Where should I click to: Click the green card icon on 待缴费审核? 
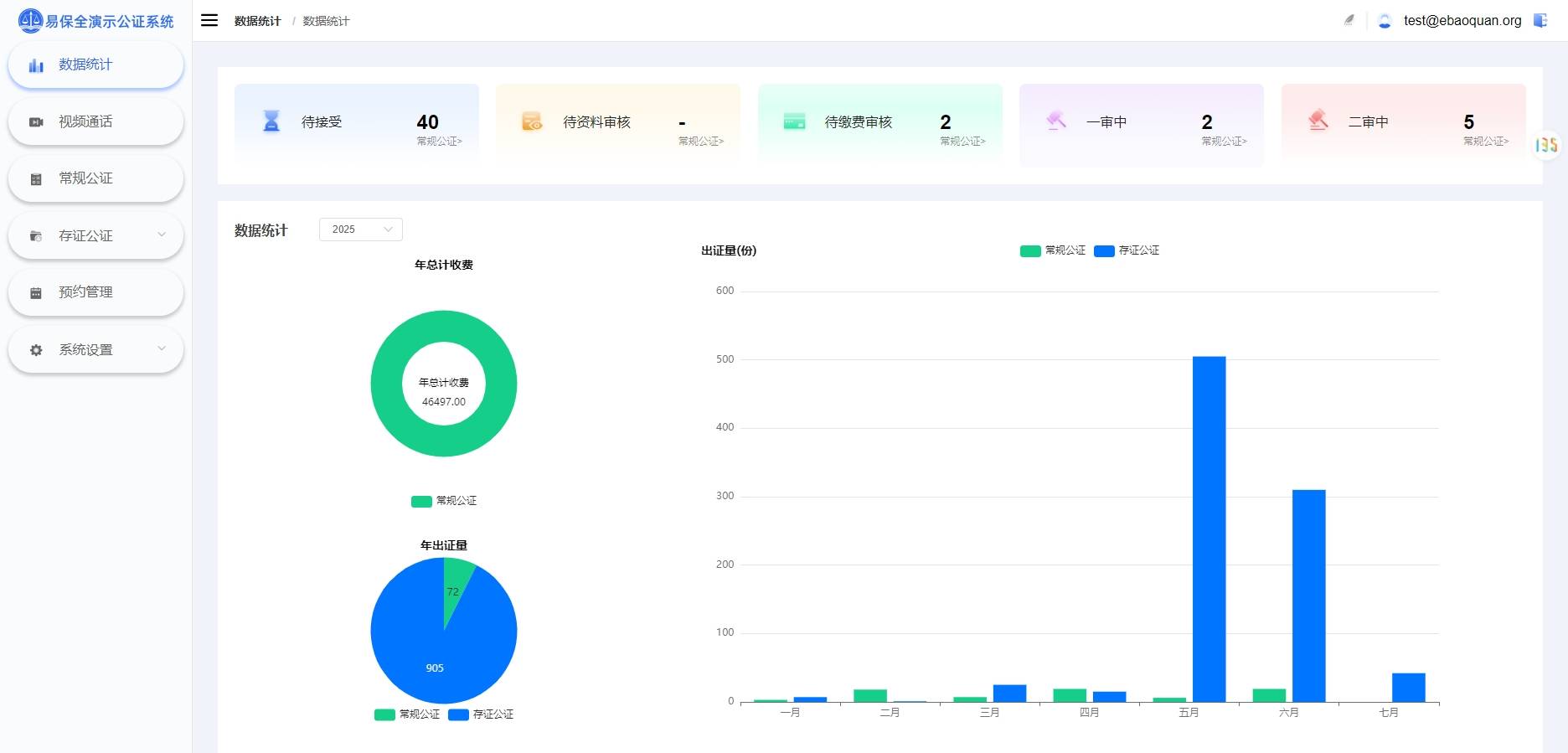pyautogui.click(x=794, y=121)
